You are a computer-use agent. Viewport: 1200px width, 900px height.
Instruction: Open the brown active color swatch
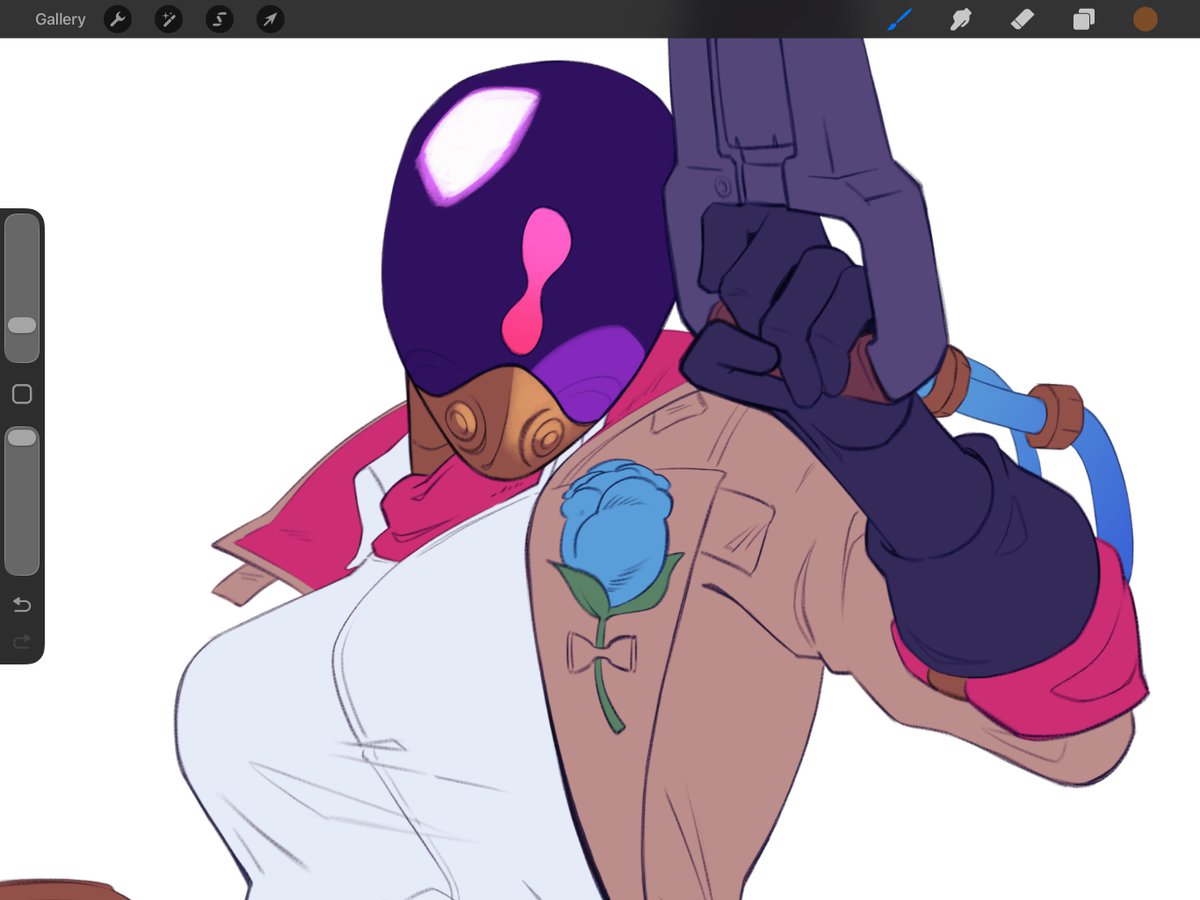coord(1145,19)
